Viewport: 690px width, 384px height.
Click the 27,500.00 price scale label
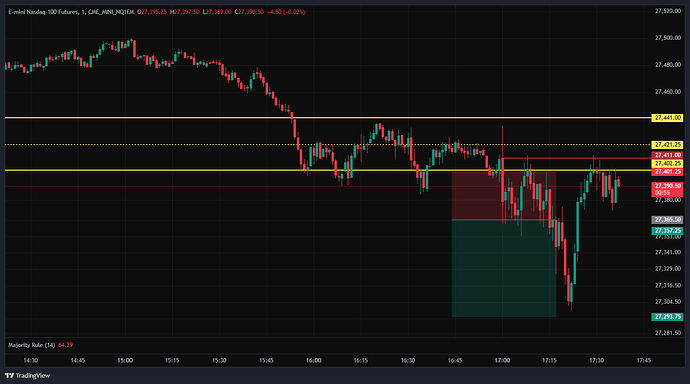[668, 38]
